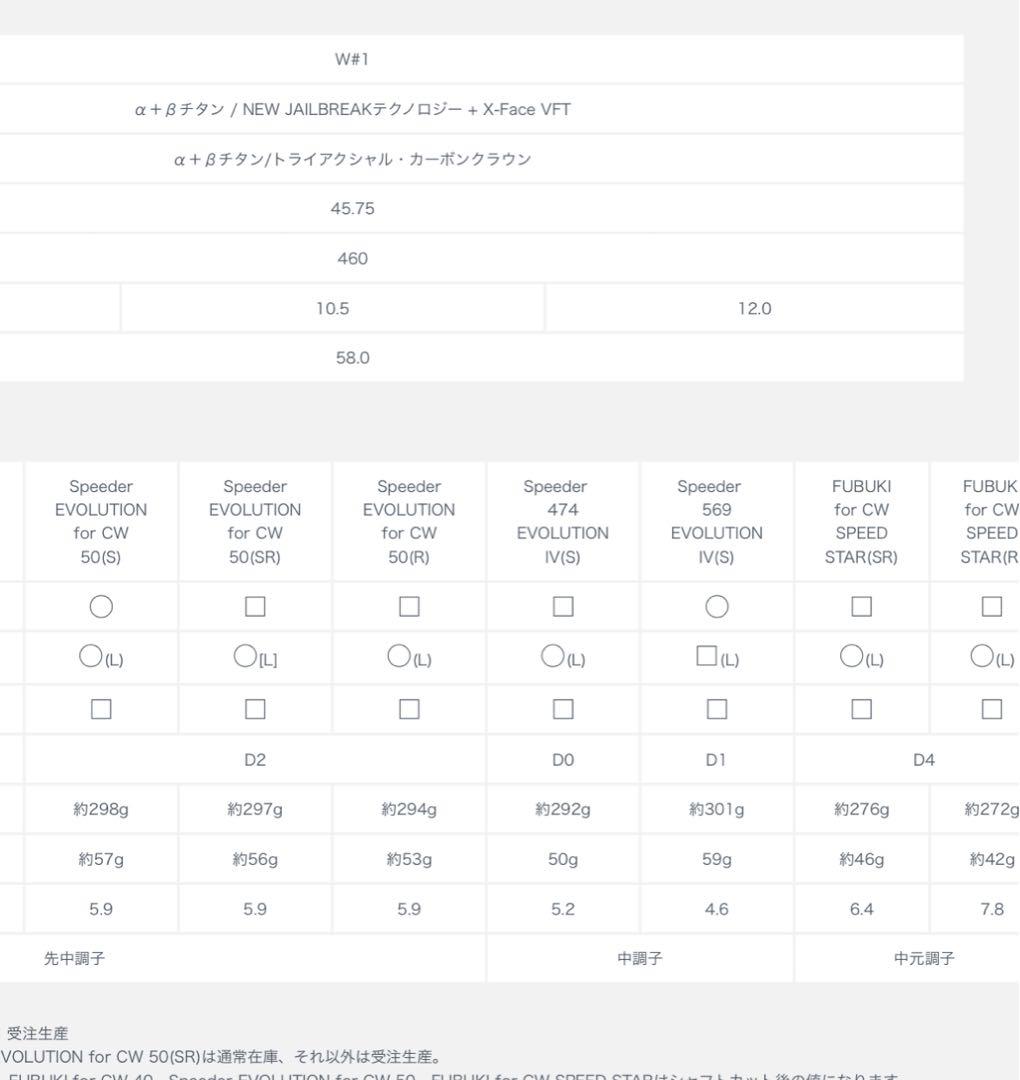Click the '12.0' loft cell
Viewport: 1020px width, 1080px height.
coord(754,309)
